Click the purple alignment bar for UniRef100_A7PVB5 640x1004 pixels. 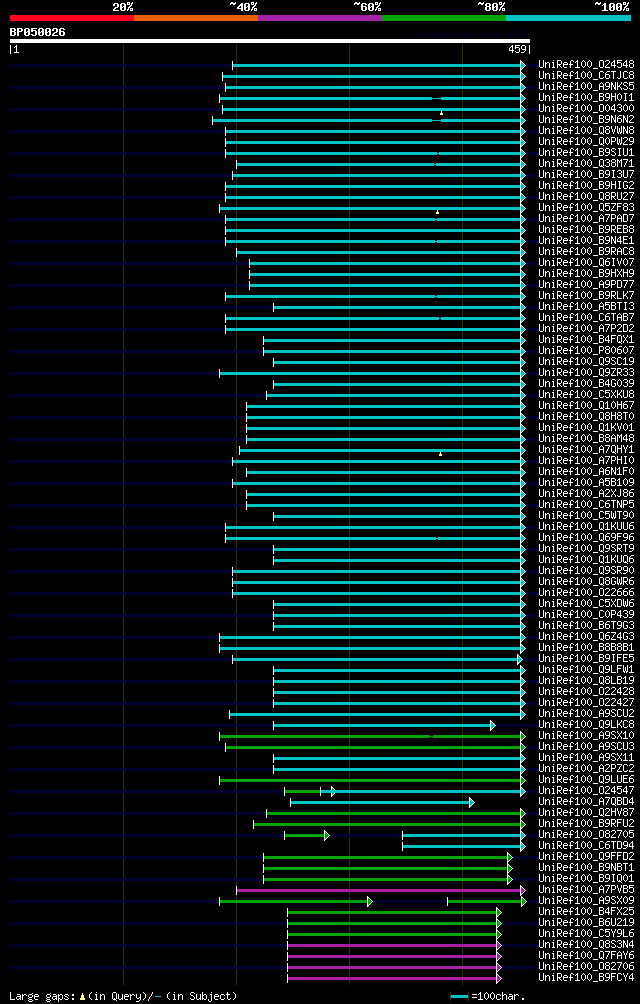381,890
